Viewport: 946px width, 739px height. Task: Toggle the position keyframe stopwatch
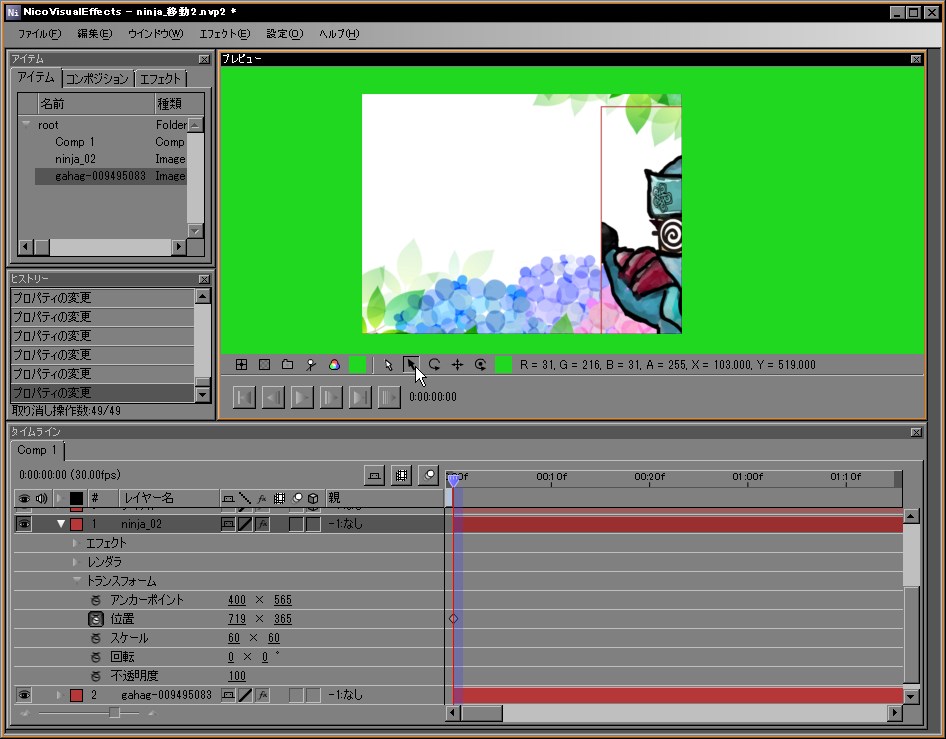coord(96,619)
